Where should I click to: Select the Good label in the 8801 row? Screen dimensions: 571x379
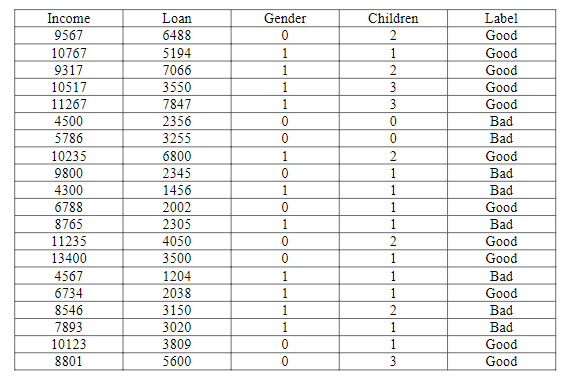(x=501, y=362)
